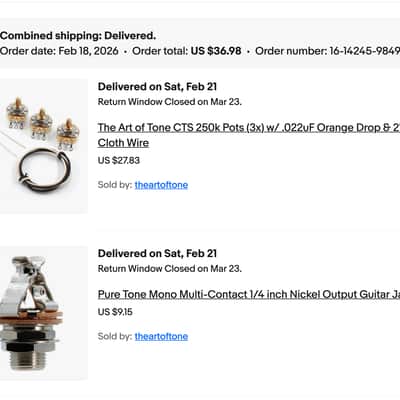Viewport: 400px width, 400px height.
Task: Click the 'Cloth Wire' part of the pots title
Action: coord(123,143)
